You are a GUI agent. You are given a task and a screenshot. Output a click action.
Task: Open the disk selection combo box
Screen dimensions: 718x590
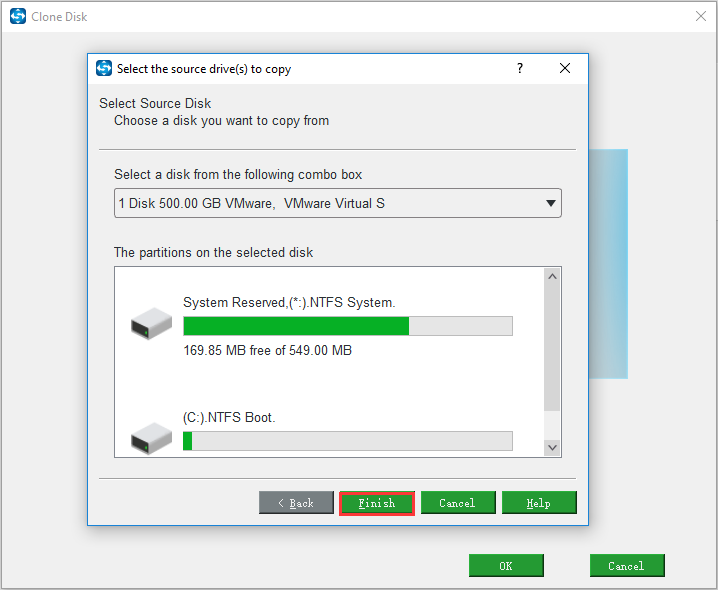pyautogui.click(x=337, y=203)
